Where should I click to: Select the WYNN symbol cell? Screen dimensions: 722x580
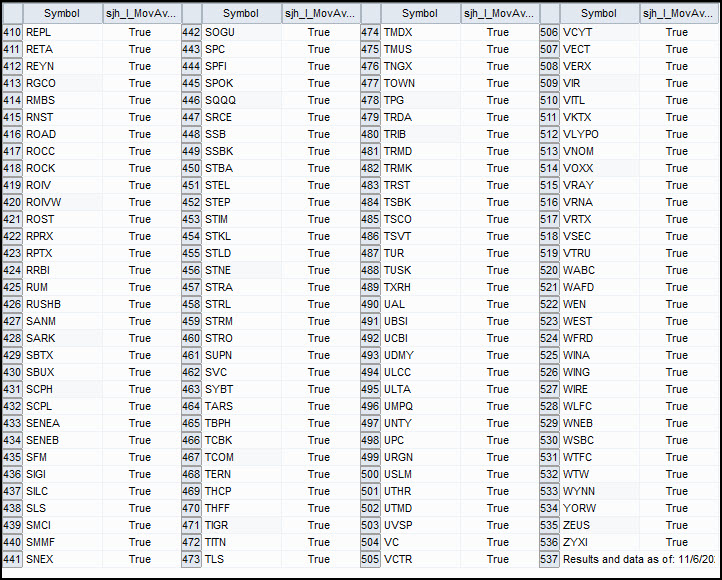click(600, 492)
